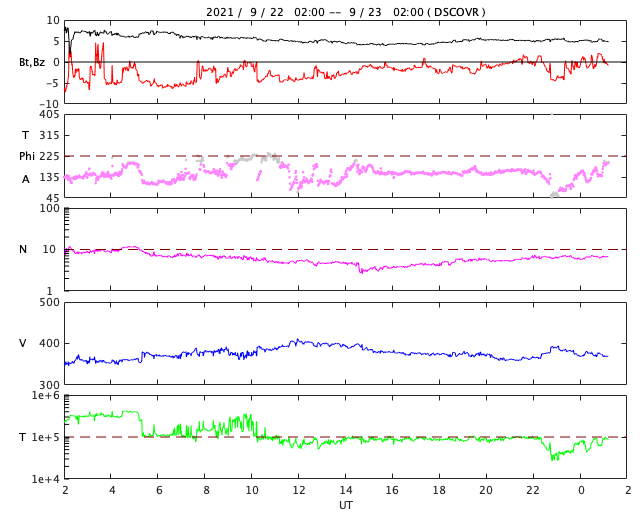Click the '405' y-axis tick value
Viewport: 640px width, 512px height.
(x=49, y=114)
